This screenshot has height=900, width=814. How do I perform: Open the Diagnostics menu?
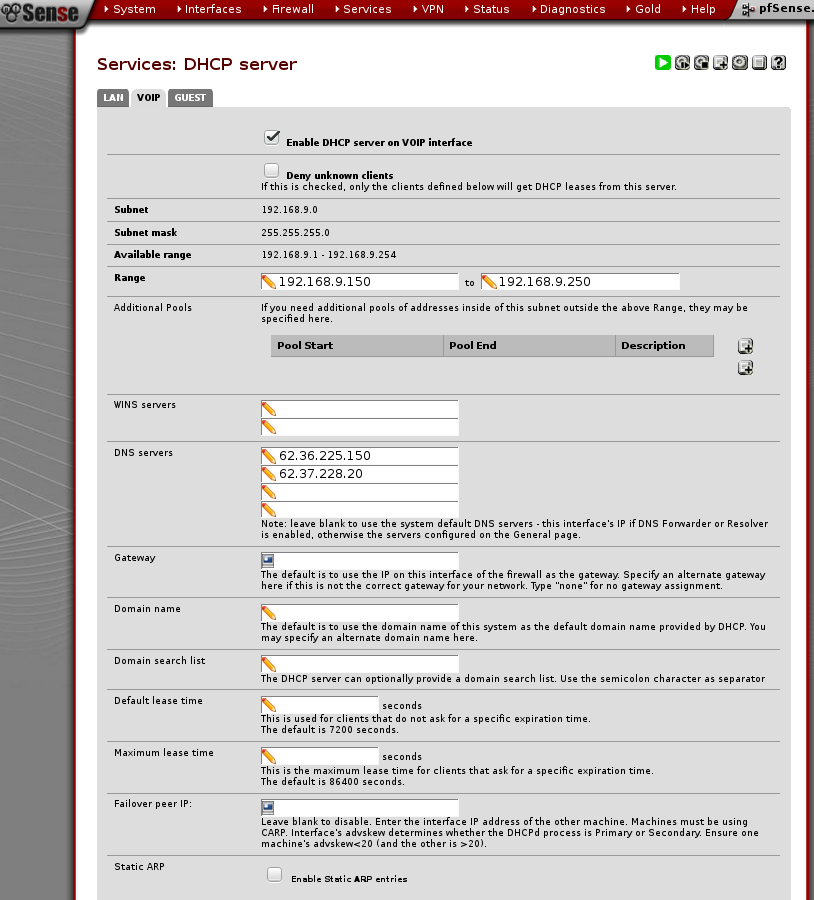(568, 9)
